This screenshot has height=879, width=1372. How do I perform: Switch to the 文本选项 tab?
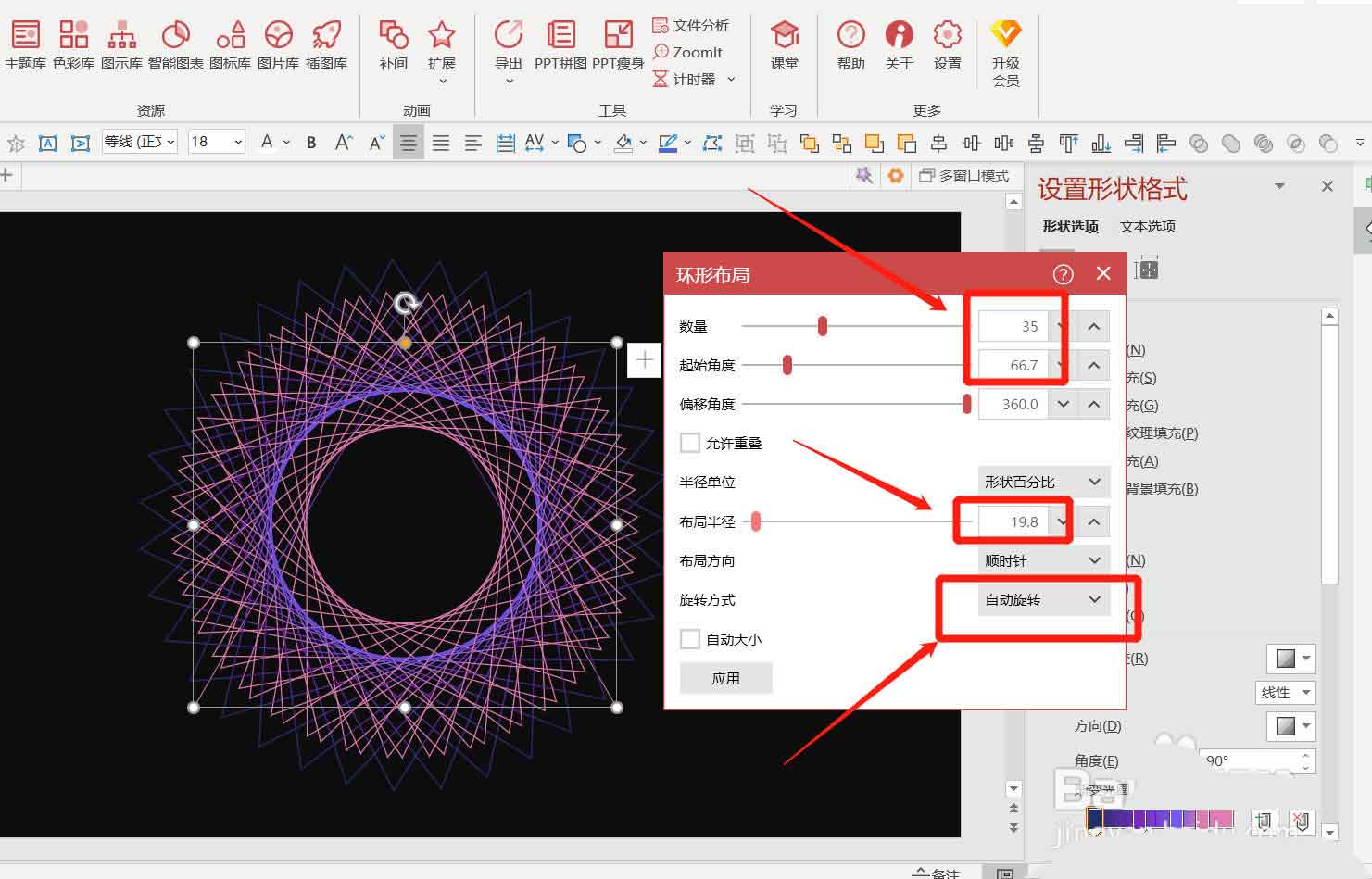click(1147, 226)
